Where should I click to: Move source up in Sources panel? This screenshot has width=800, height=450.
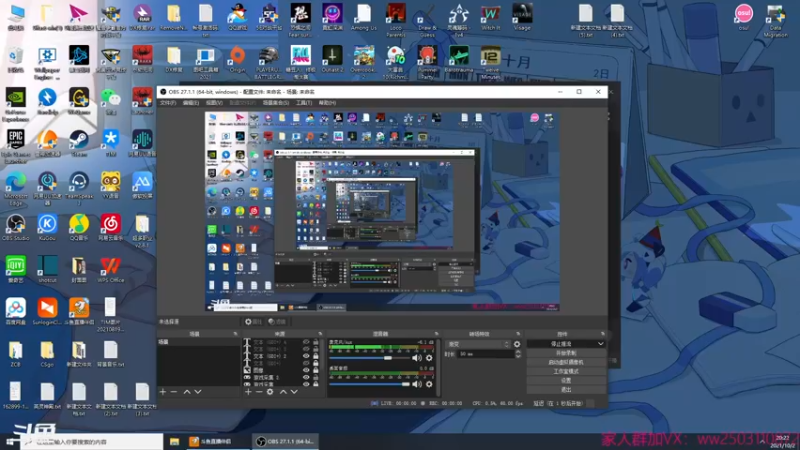283,392
